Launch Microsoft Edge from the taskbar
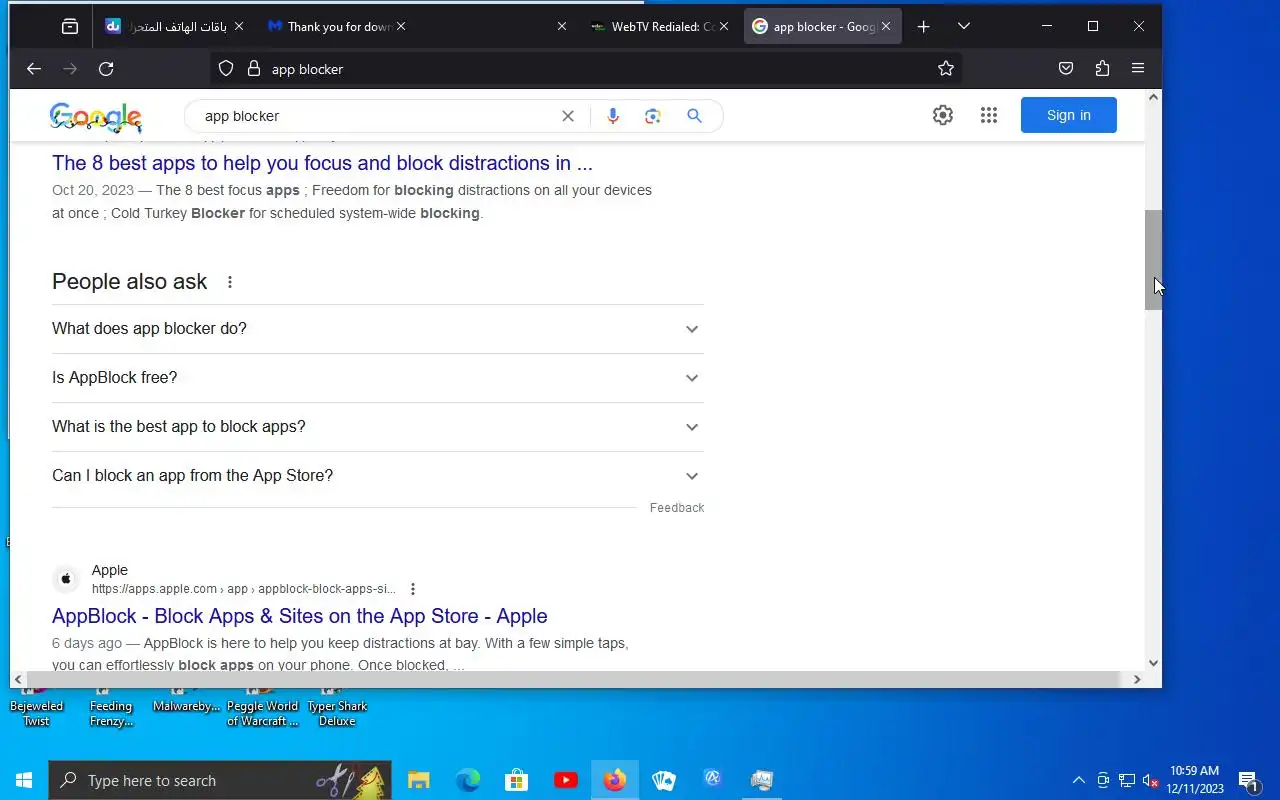Viewport: 1280px width, 800px height. [468, 780]
